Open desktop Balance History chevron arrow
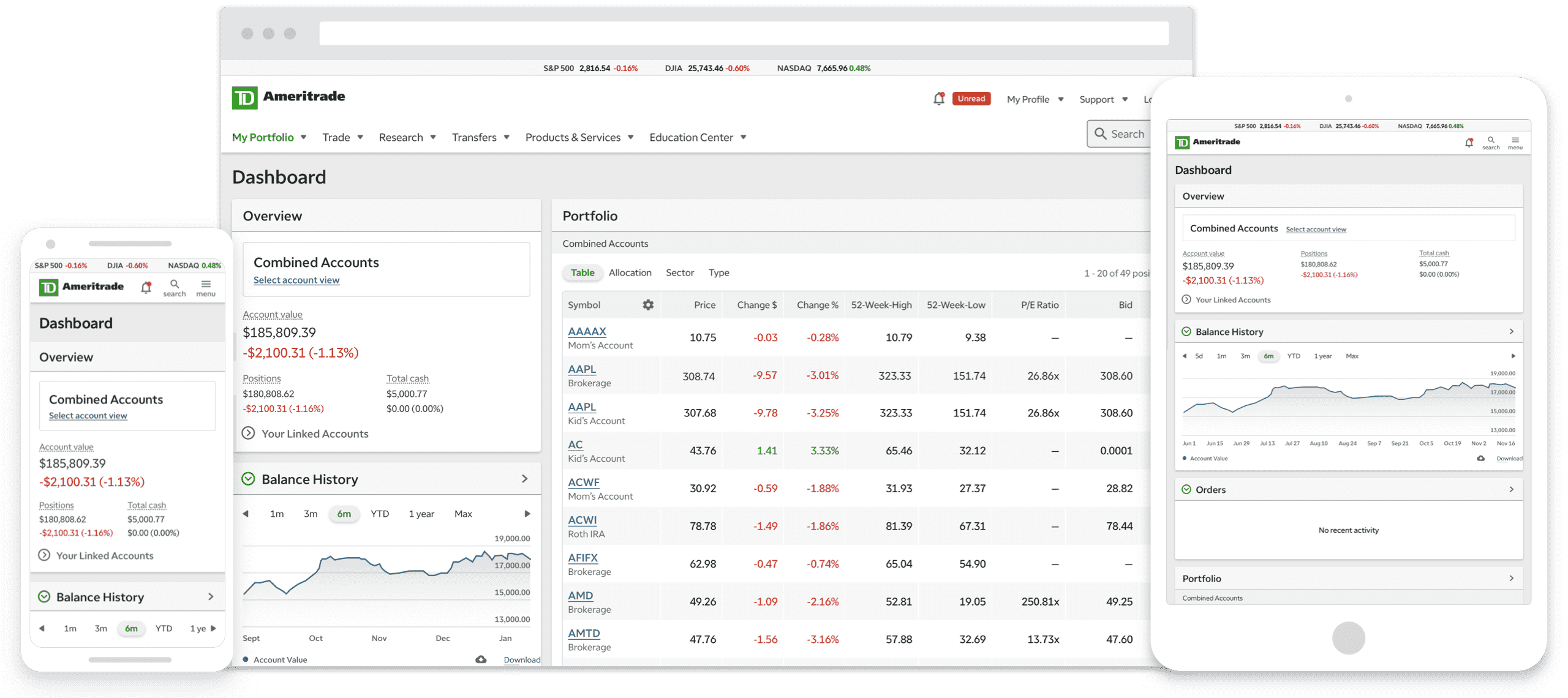The width and height of the screenshot is (1568, 698). click(525, 479)
